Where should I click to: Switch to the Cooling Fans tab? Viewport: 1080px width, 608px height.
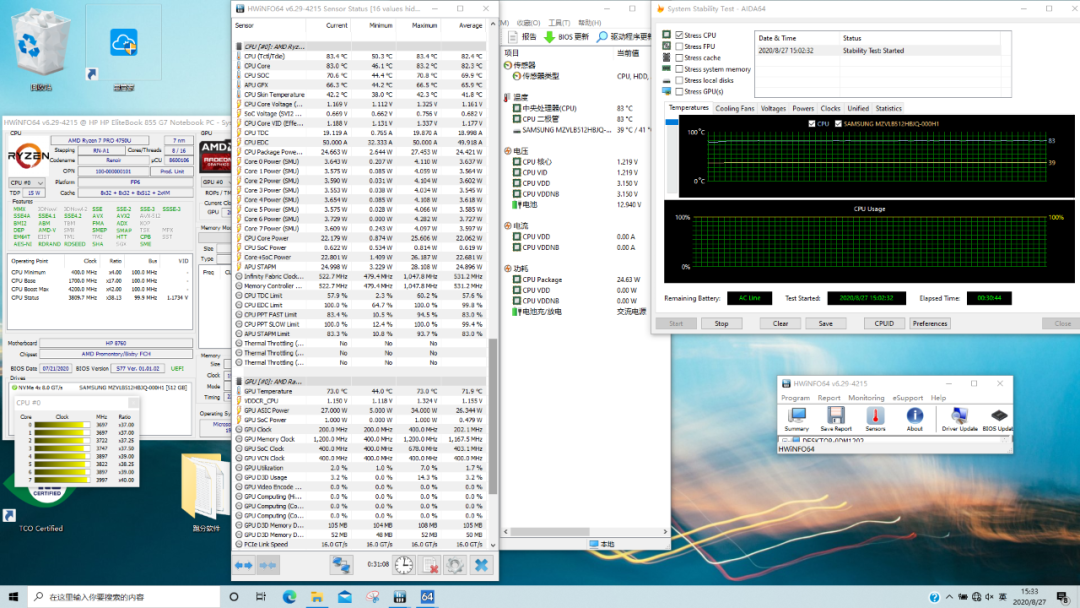735,108
